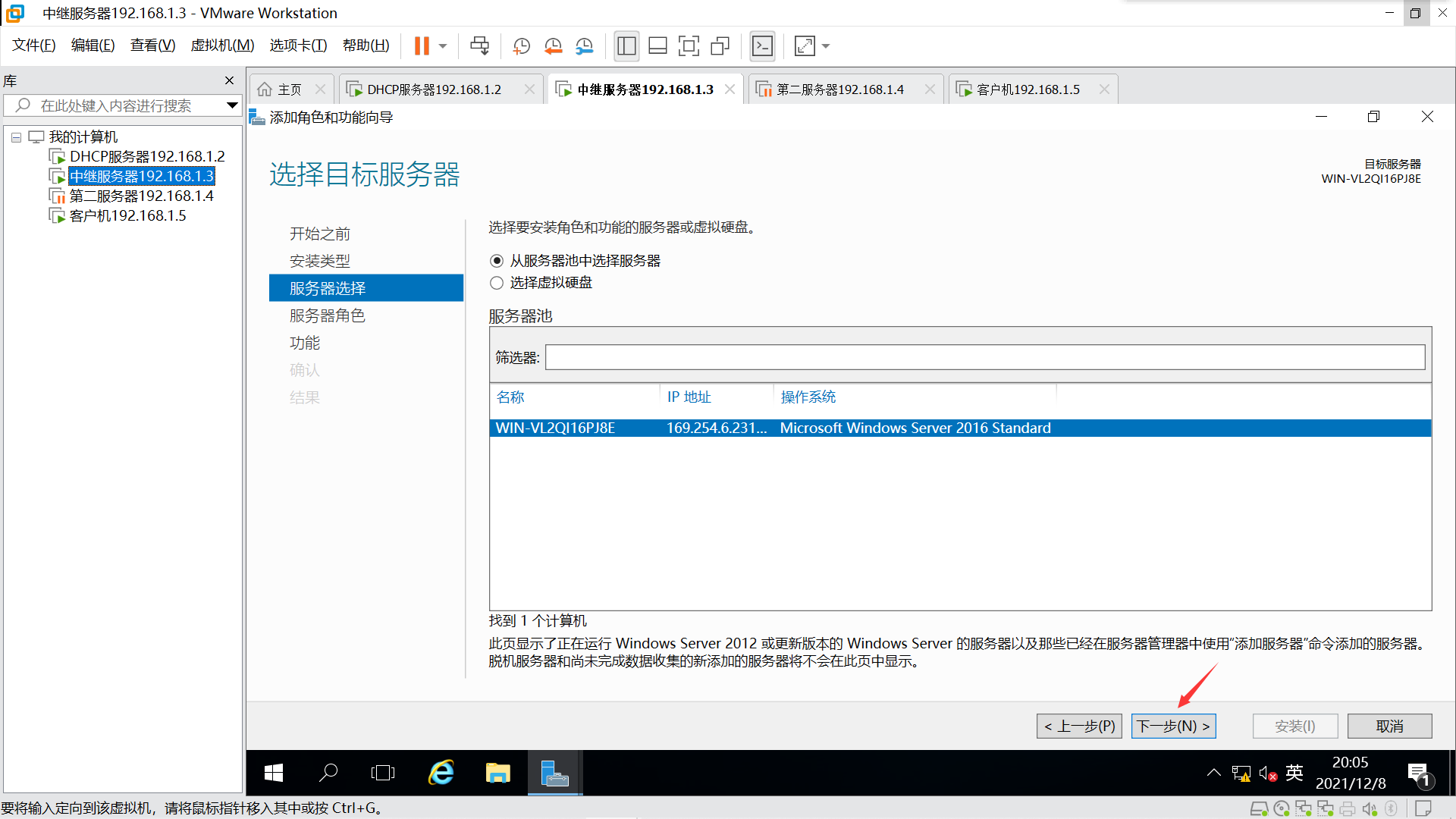Open the pause button dropdown arrow
The image size is (1456, 819).
tap(443, 46)
